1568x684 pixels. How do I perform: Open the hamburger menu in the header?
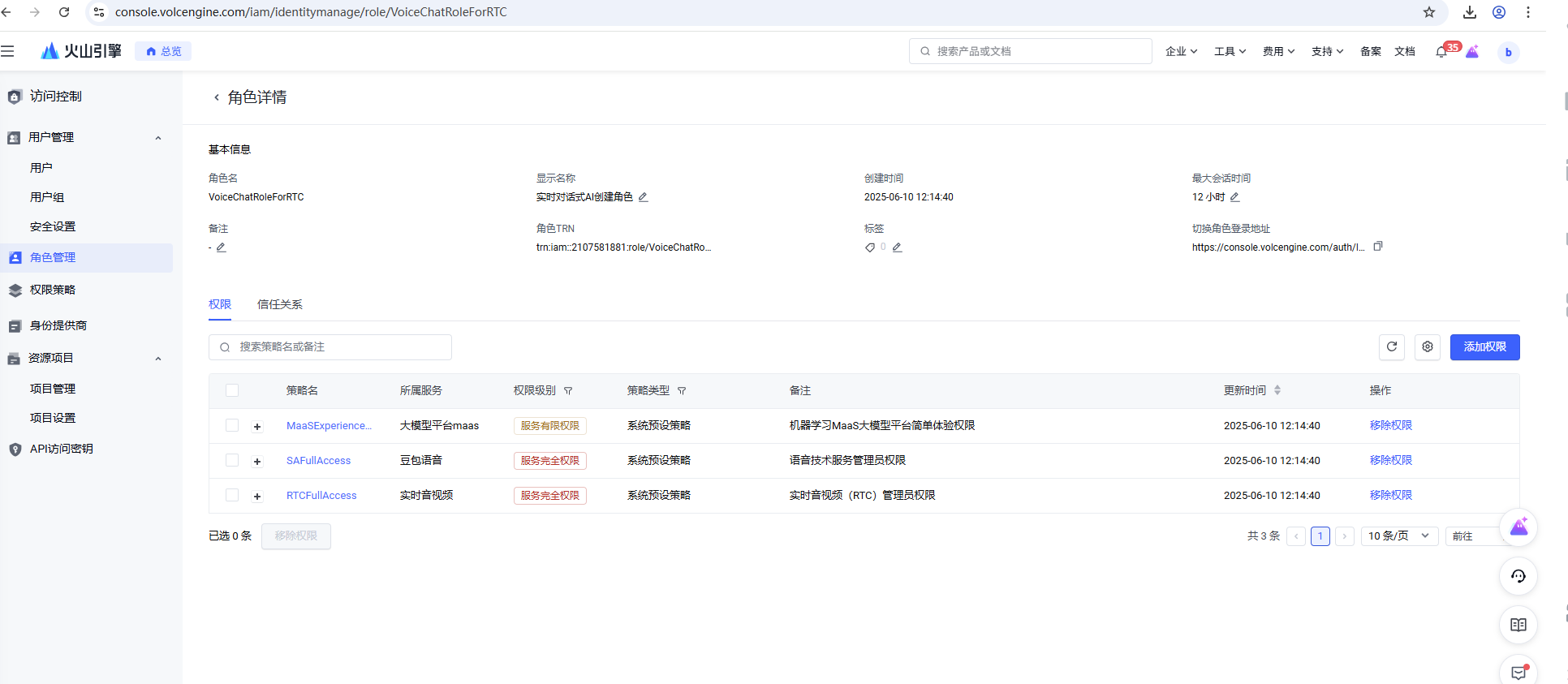point(7,51)
